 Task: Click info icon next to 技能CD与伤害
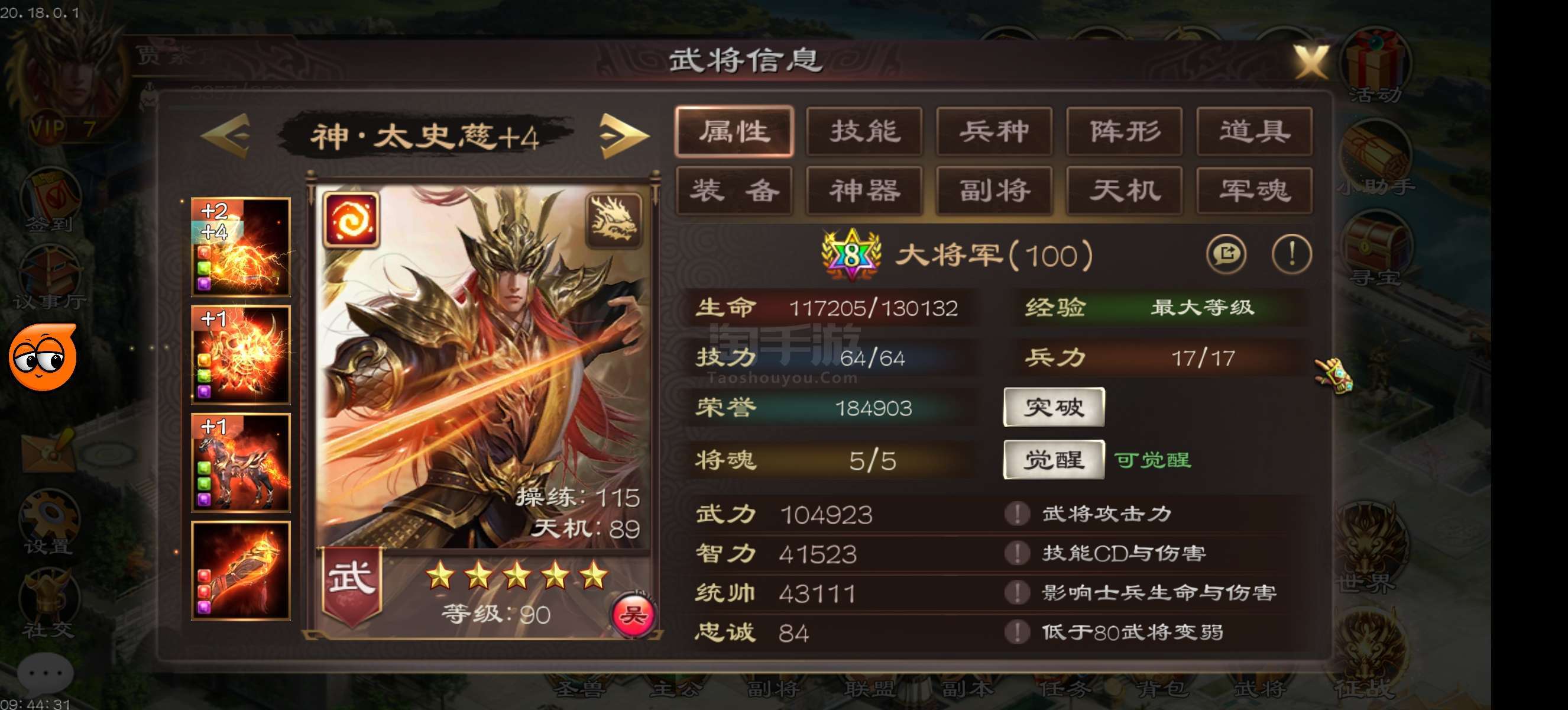click(x=1016, y=553)
